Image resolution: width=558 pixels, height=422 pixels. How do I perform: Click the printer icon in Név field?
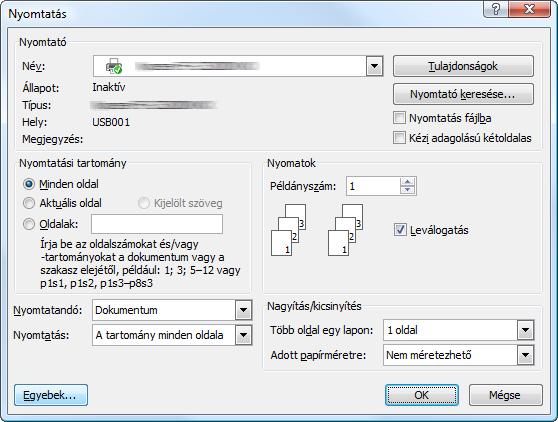(x=114, y=66)
